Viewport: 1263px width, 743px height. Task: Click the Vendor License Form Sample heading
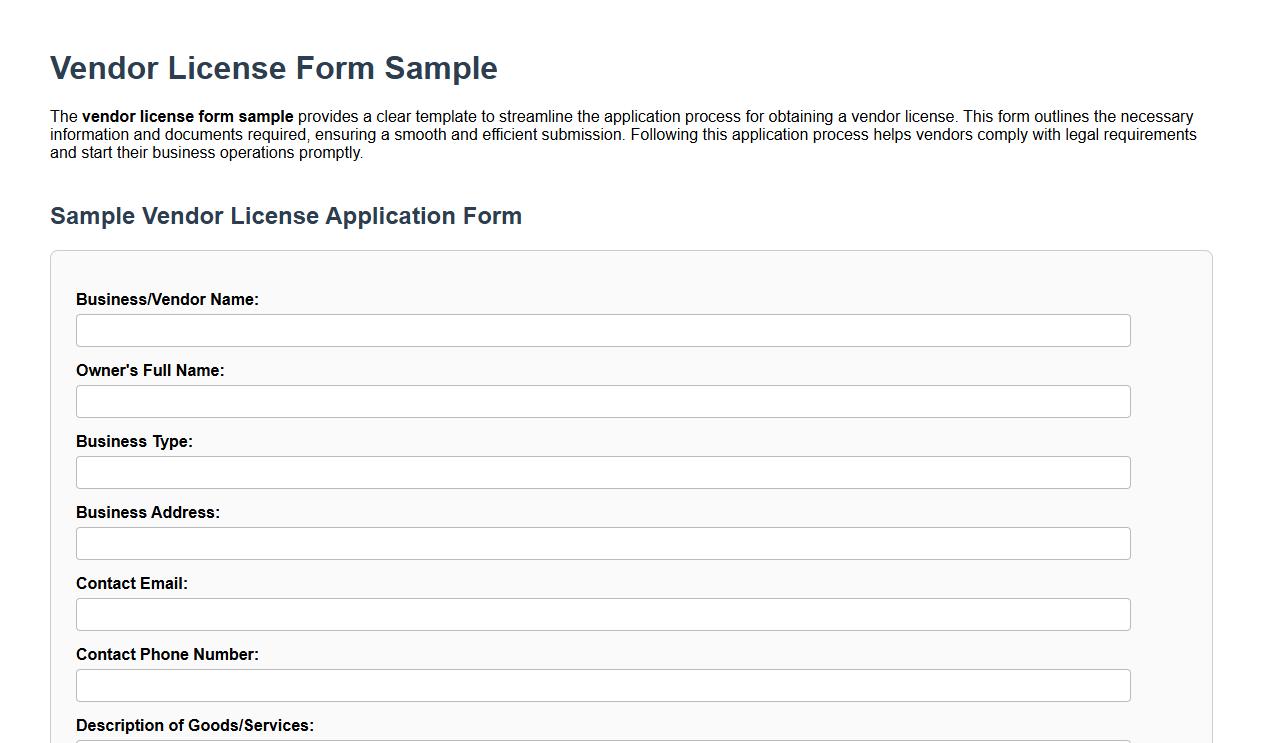pos(273,68)
